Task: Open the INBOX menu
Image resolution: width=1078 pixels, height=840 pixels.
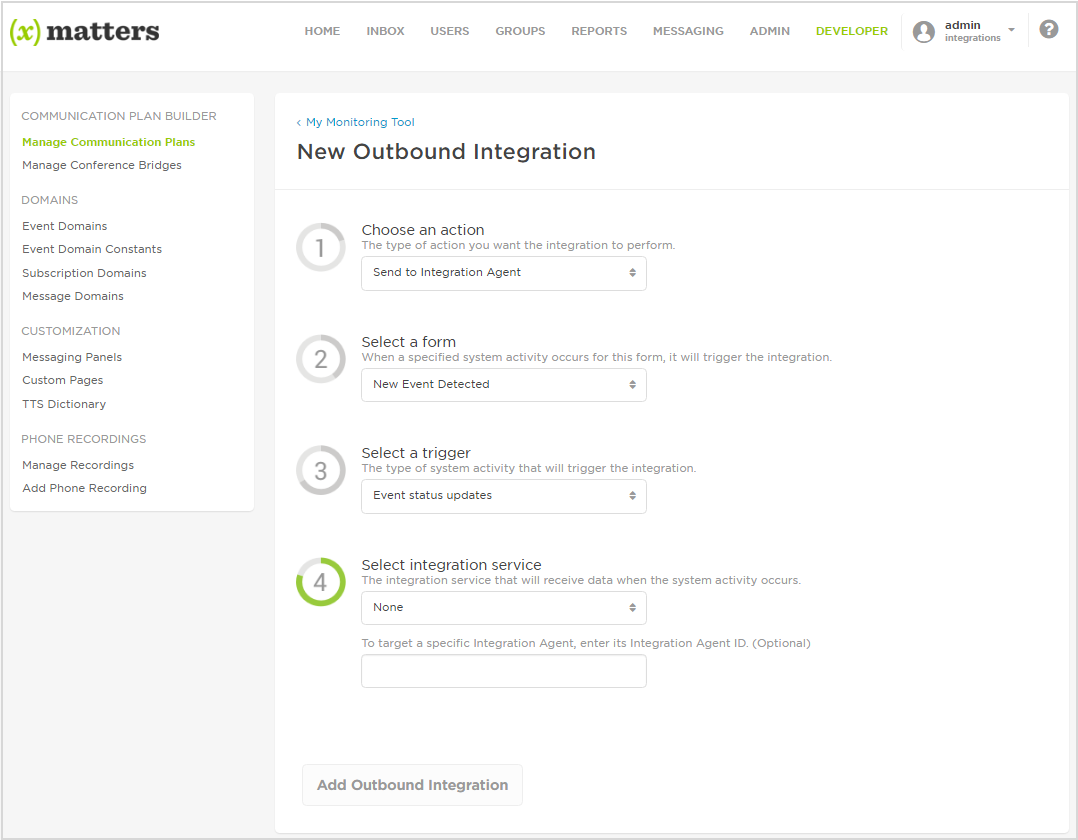Action: tap(385, 31)
